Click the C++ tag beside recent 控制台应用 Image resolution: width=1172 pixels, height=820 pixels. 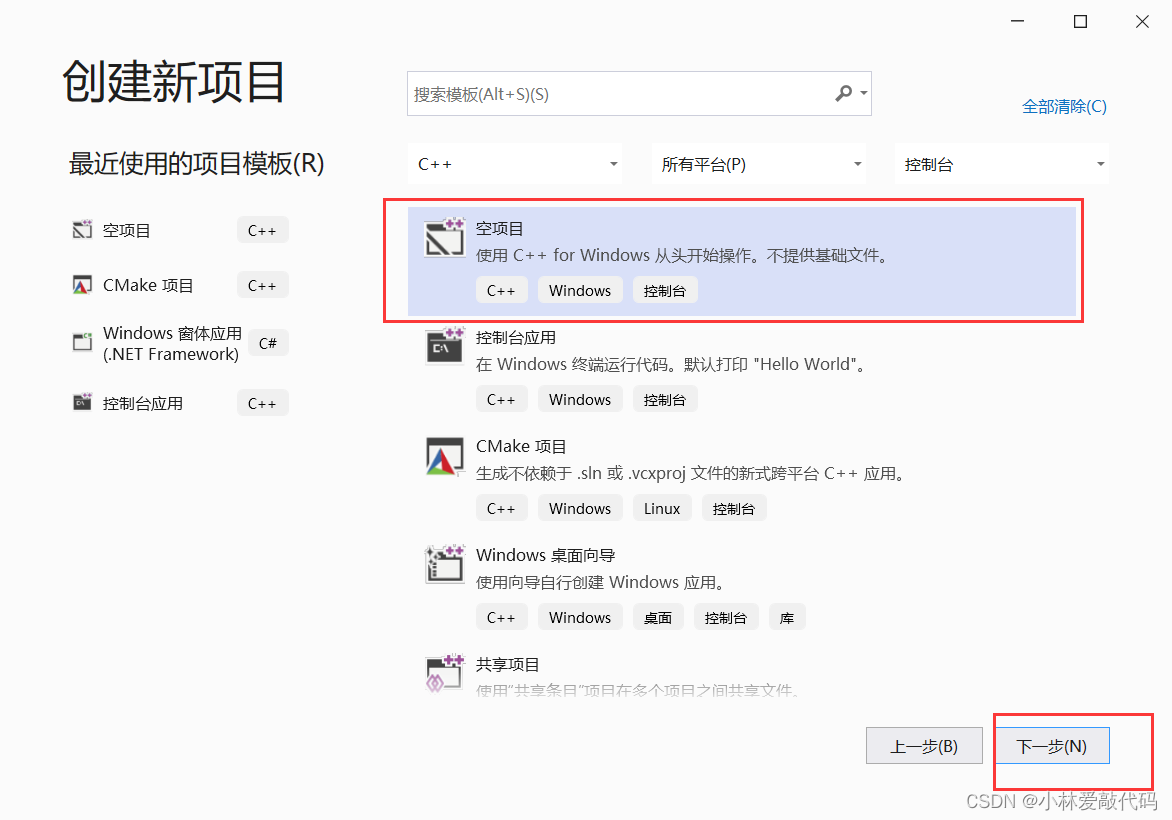click(x=262, y=404)
